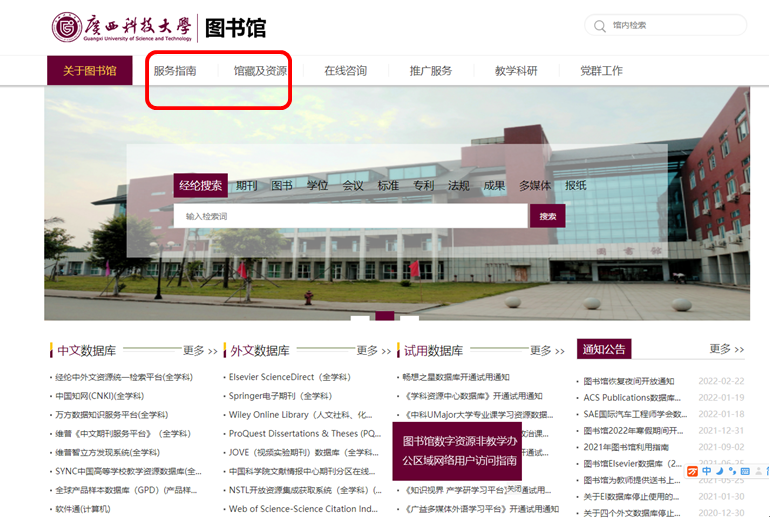
Task: Open 2021年图书馆利用指南 notice
Action: click(626, 447)
